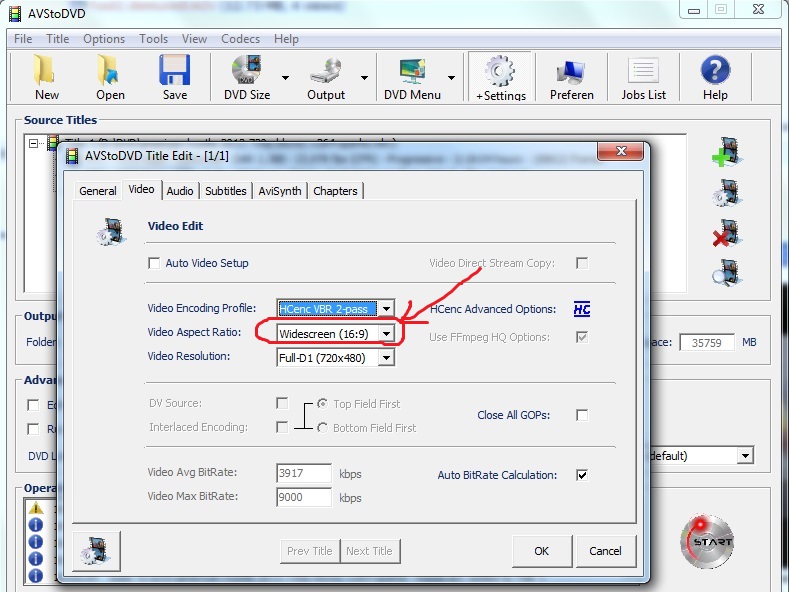Click the film gear button at dialog bottom-left
The height and width of the screenshot is (592, 789).
[x=96, y=551]
